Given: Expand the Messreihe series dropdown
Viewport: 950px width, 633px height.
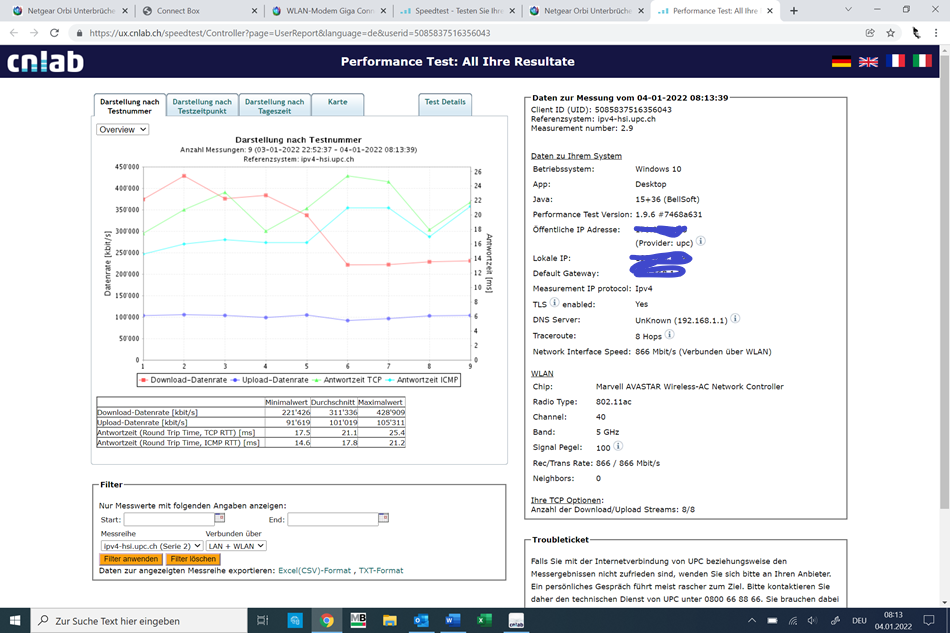Looking at the screenshot, I should coord(151,546).
